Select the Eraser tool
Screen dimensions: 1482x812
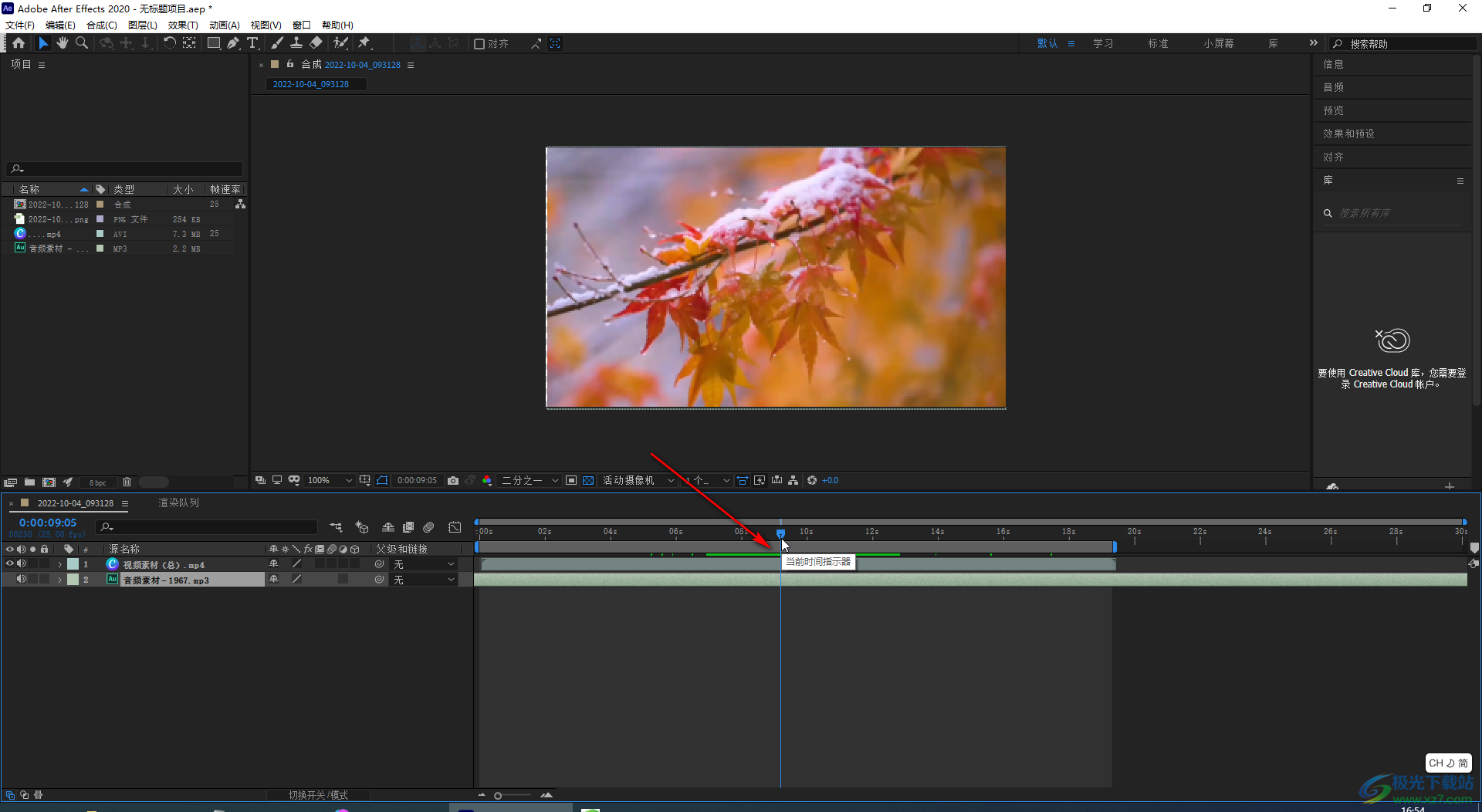(x=316, y=43)
